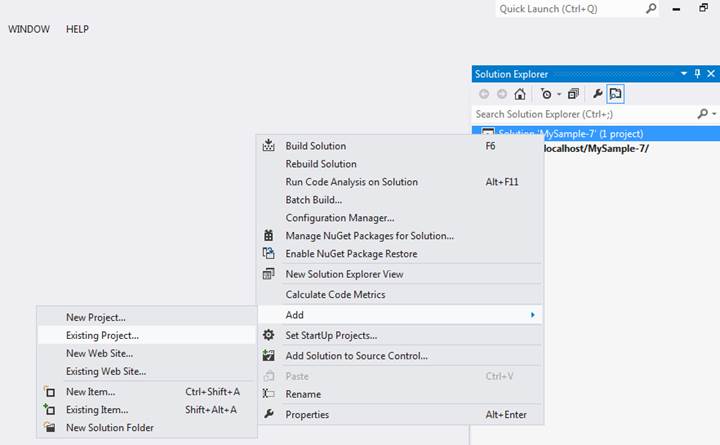Screen dimensions: 720x445
Task: Click the Quick Launch magnifier icon
Action: click(x=651, y=8)
